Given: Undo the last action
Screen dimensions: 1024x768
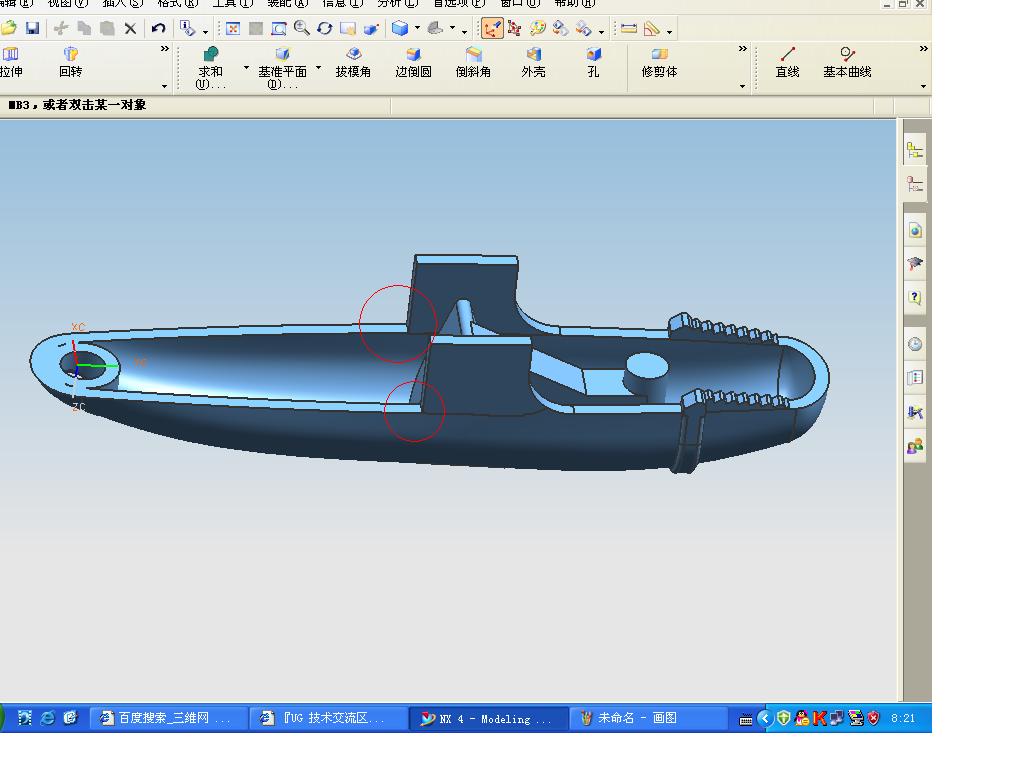Looking at the screenshot, I should coord(158,28).
